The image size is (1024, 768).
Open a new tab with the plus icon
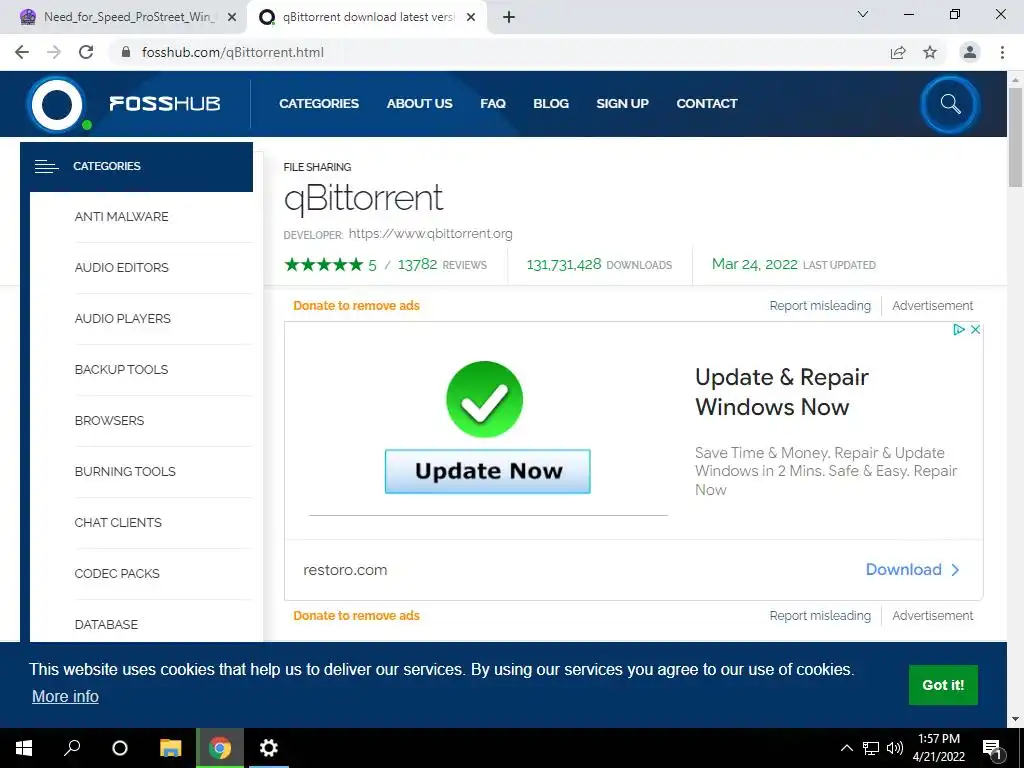coord(509,18)
